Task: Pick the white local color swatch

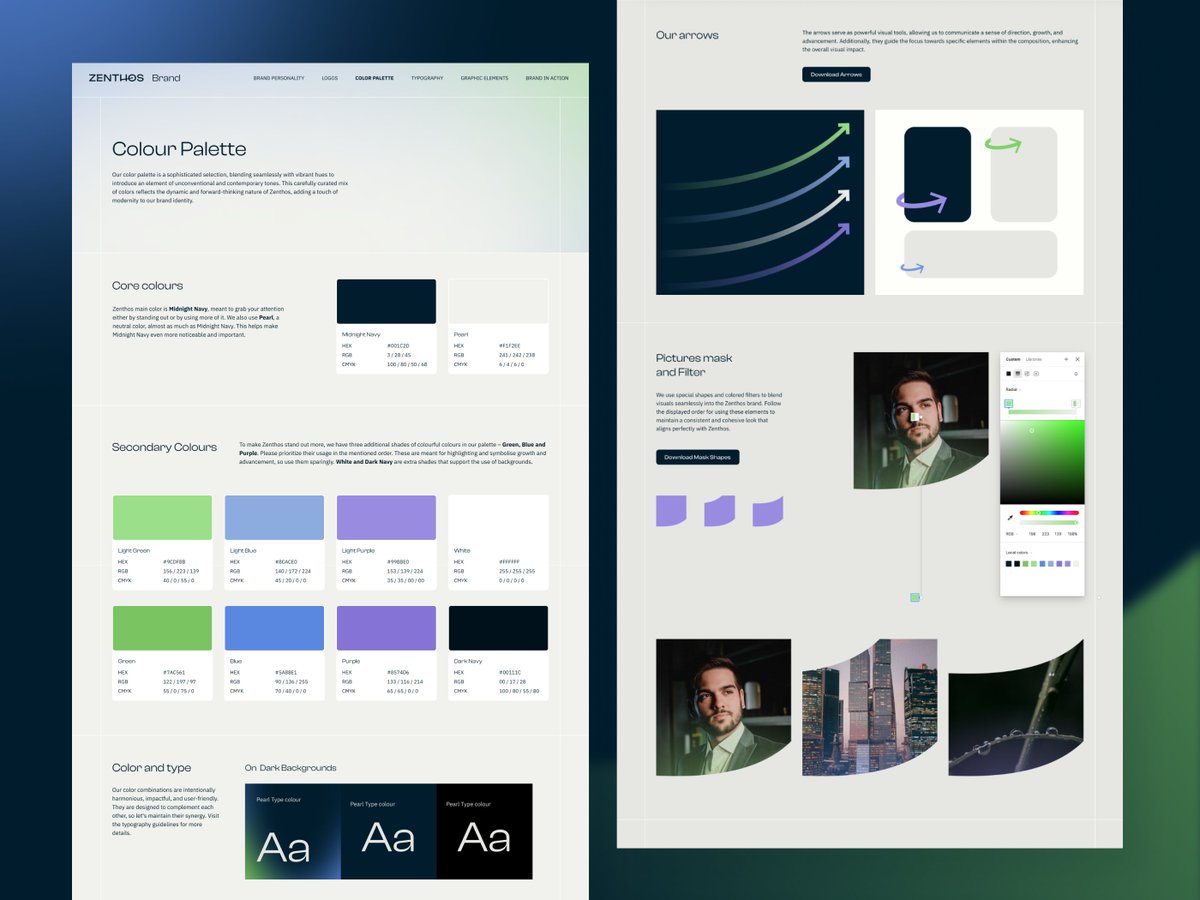Action: point(1076,564)
